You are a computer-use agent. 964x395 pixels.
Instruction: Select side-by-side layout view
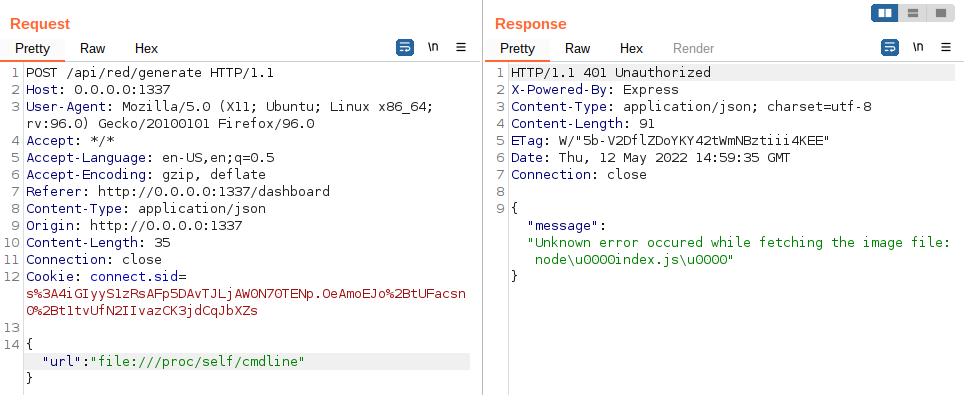885,13
